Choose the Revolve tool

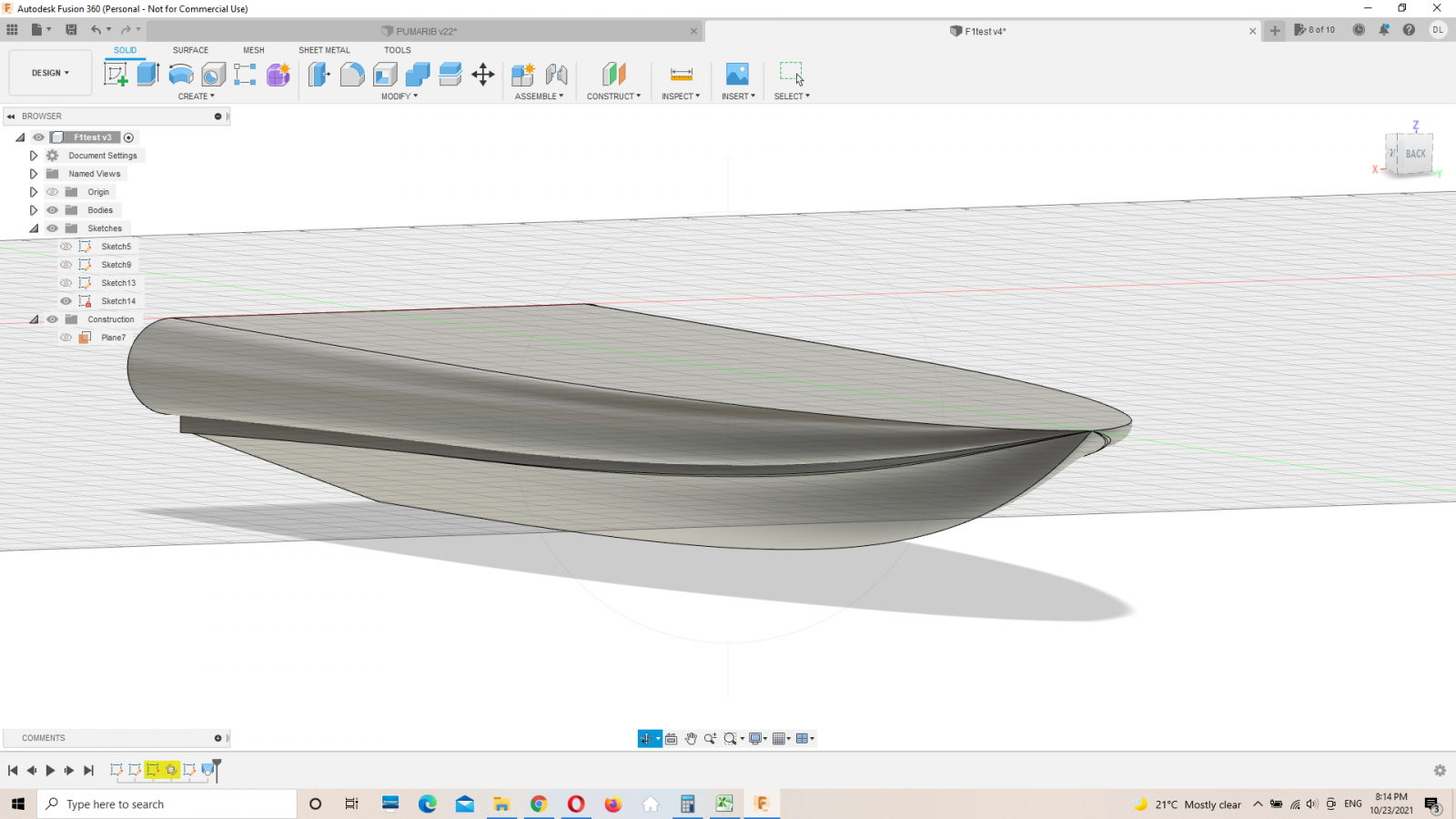point(181,75)
